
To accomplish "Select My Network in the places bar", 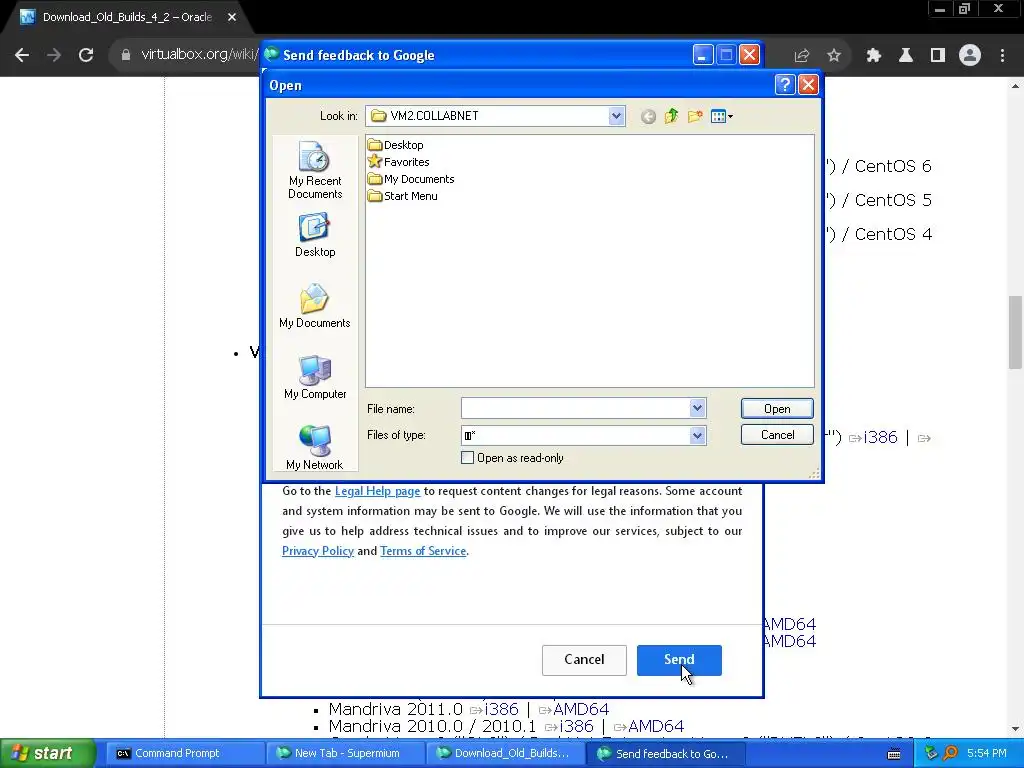I will [315, 447].
